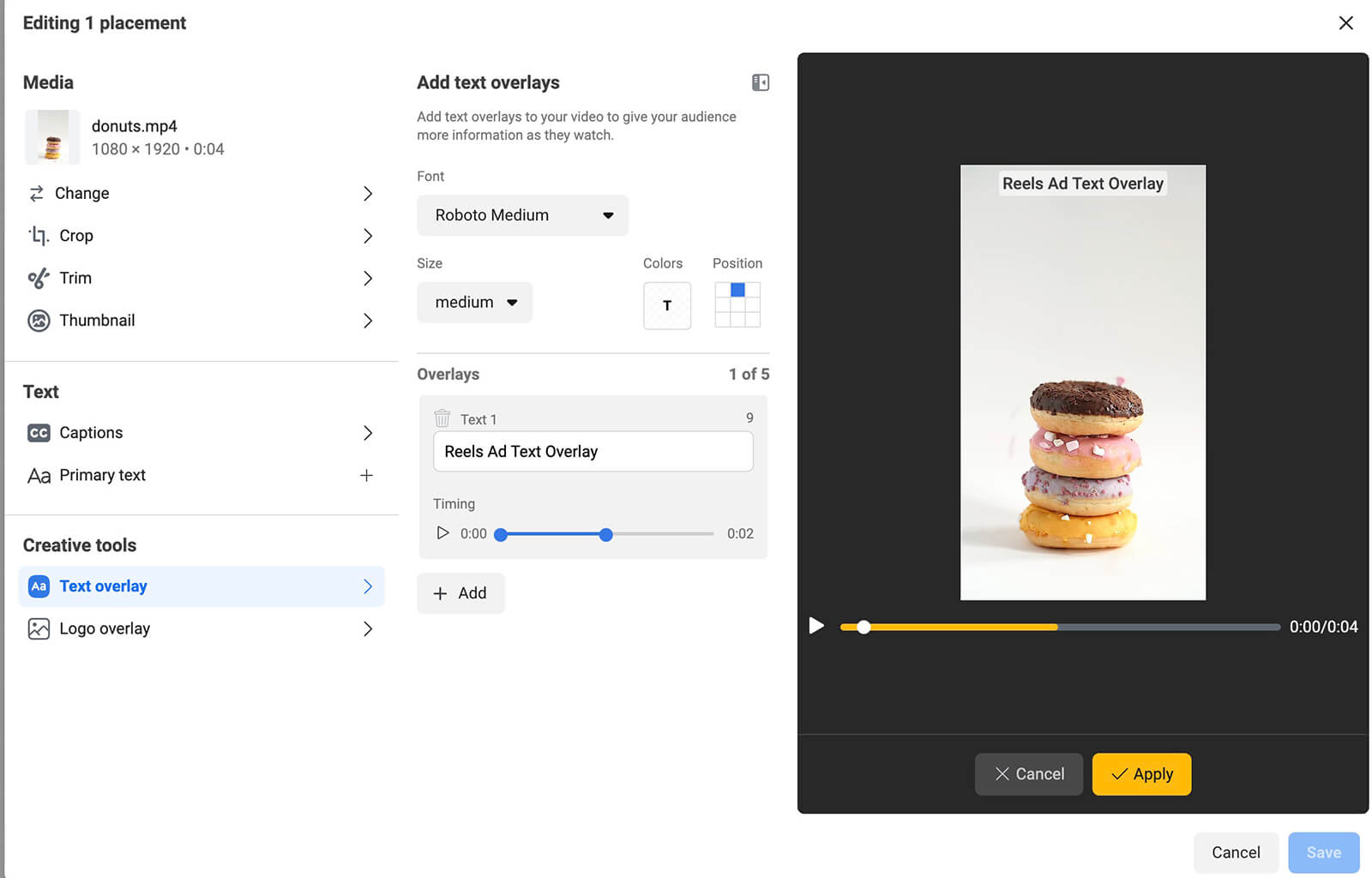Open the overlay Position grid picker
This screenshot has width=1372, height=878.
tap(737, 305)
